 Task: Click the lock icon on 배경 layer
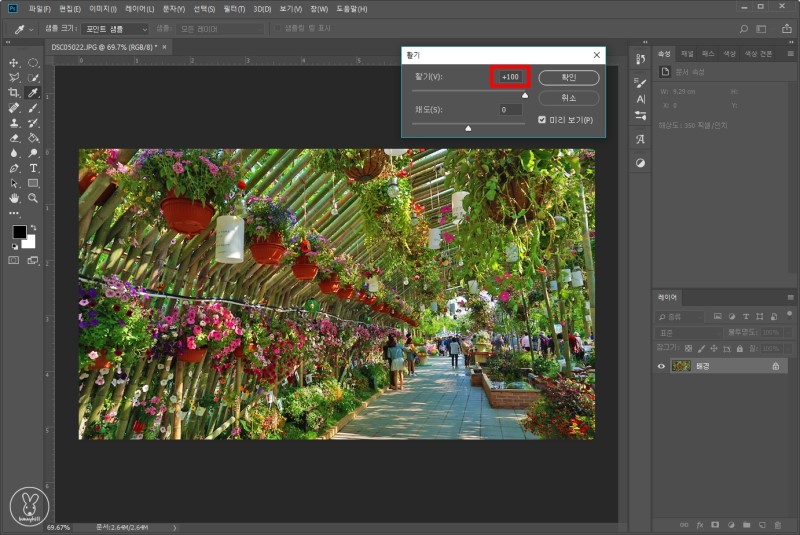[775, 367]
